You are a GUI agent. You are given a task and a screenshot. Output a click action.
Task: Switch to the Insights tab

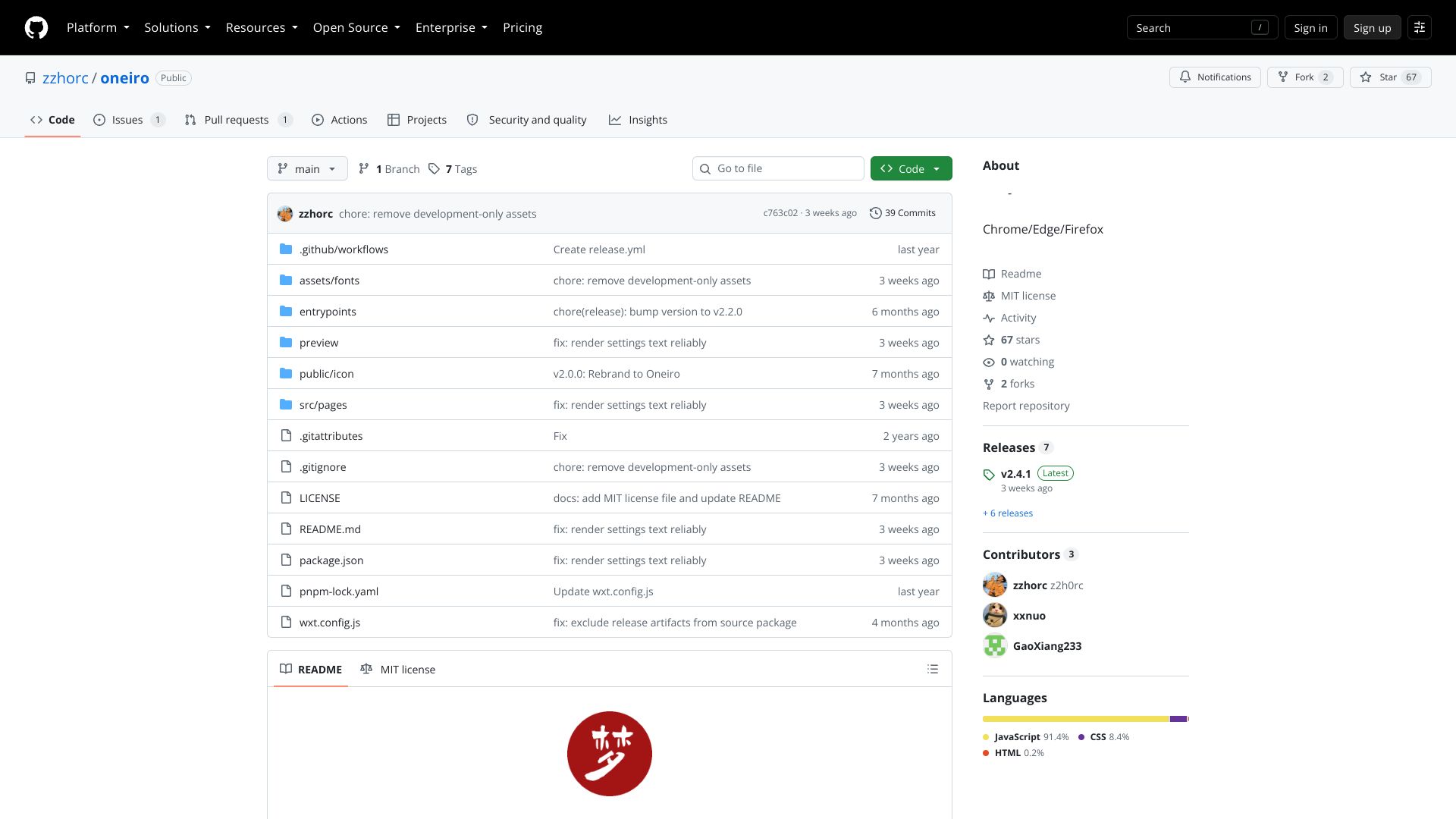click(x=638, y=120)
